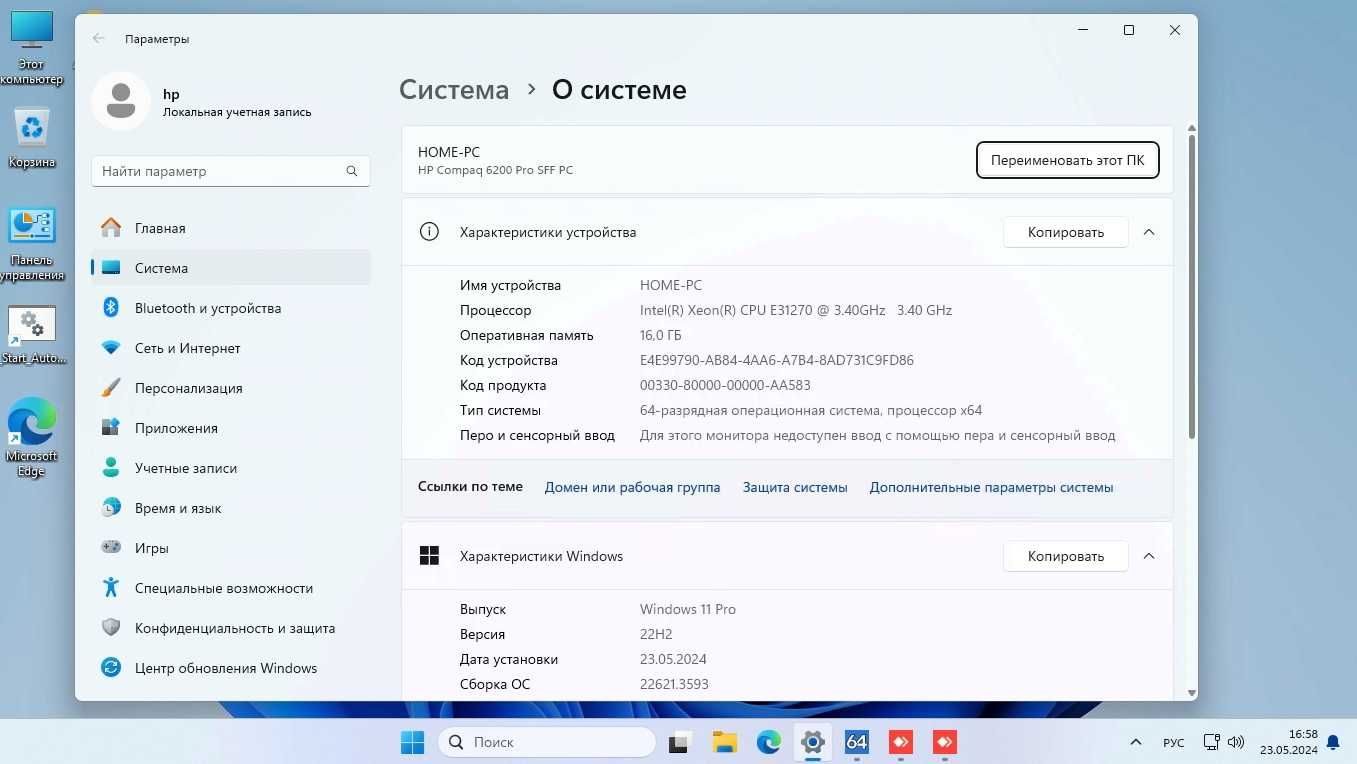Navigate to Главная settings page
The image size is (1357, 764).
click(x=231, y=228)
